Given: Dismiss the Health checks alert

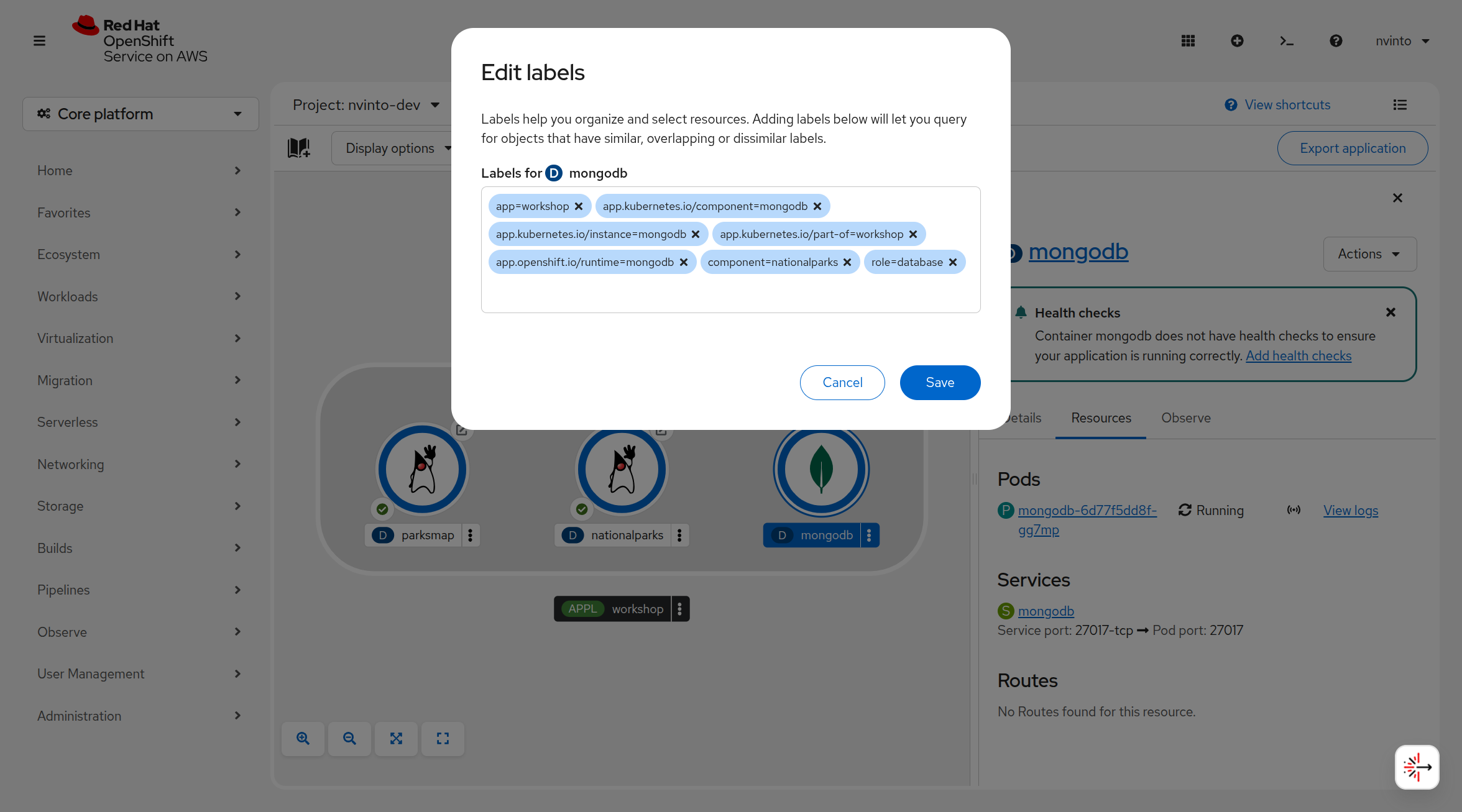Looking at the screenshot, I should point(1391,312).
